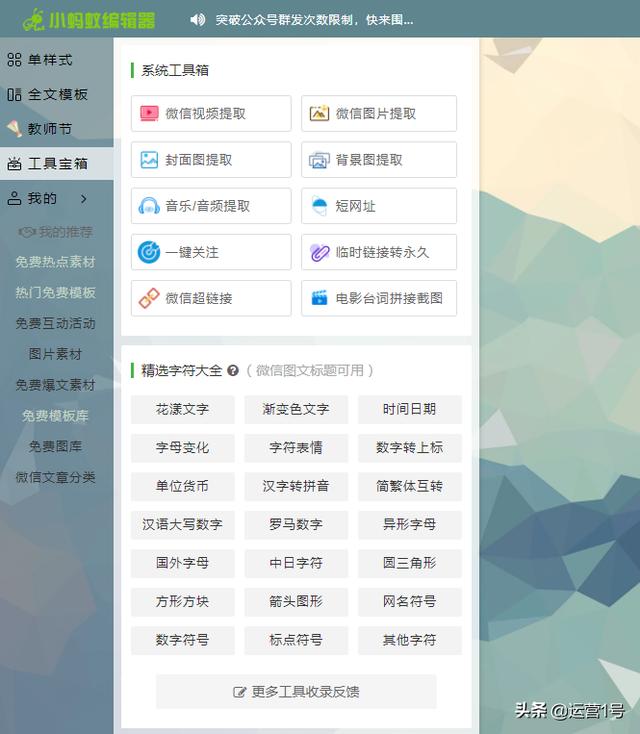
Task: Select 汉语大写数字 option
Action: pyautogui.click(x=183, y=525)
